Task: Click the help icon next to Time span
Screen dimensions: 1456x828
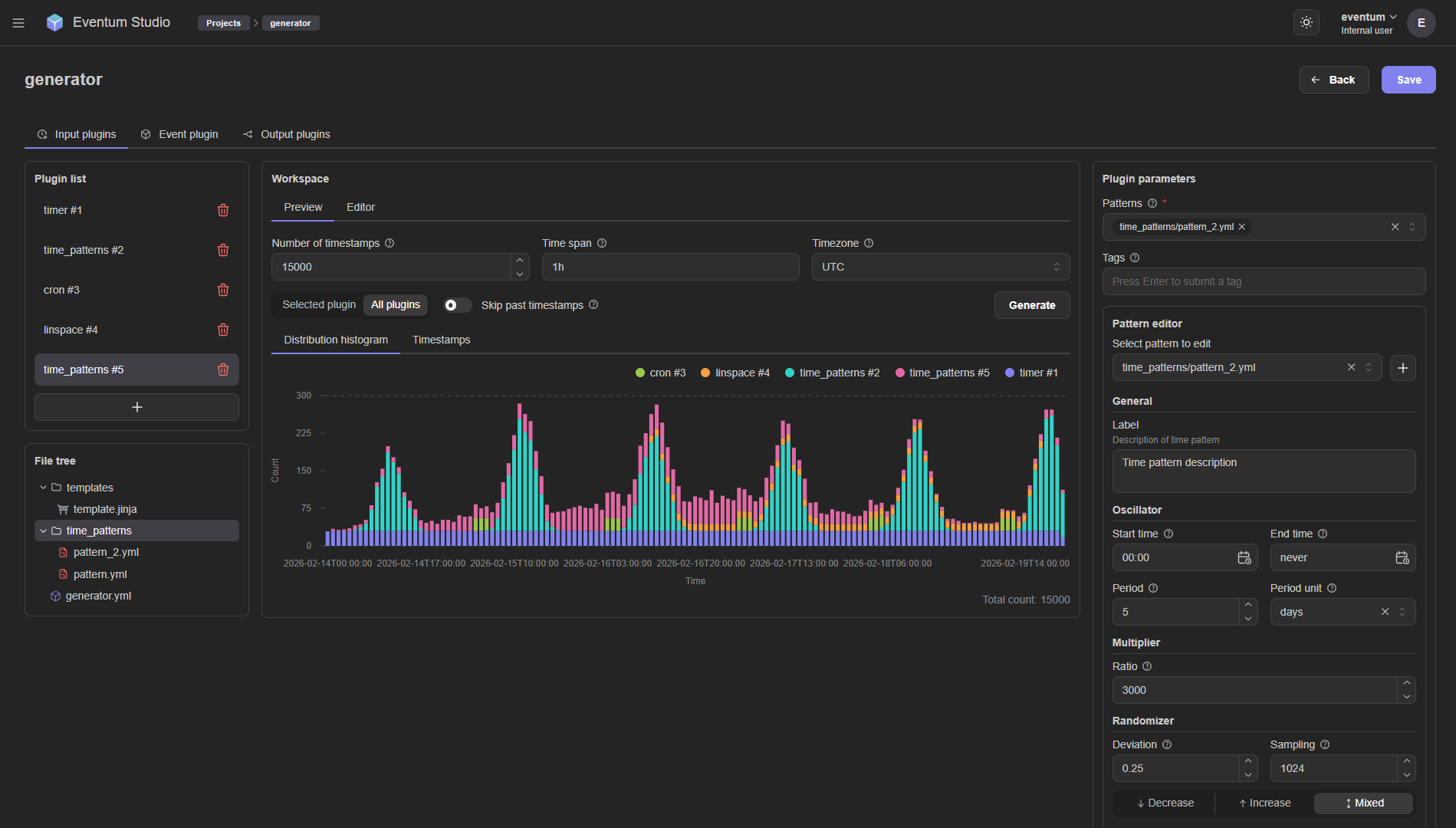Action: [x=602, y=243]
